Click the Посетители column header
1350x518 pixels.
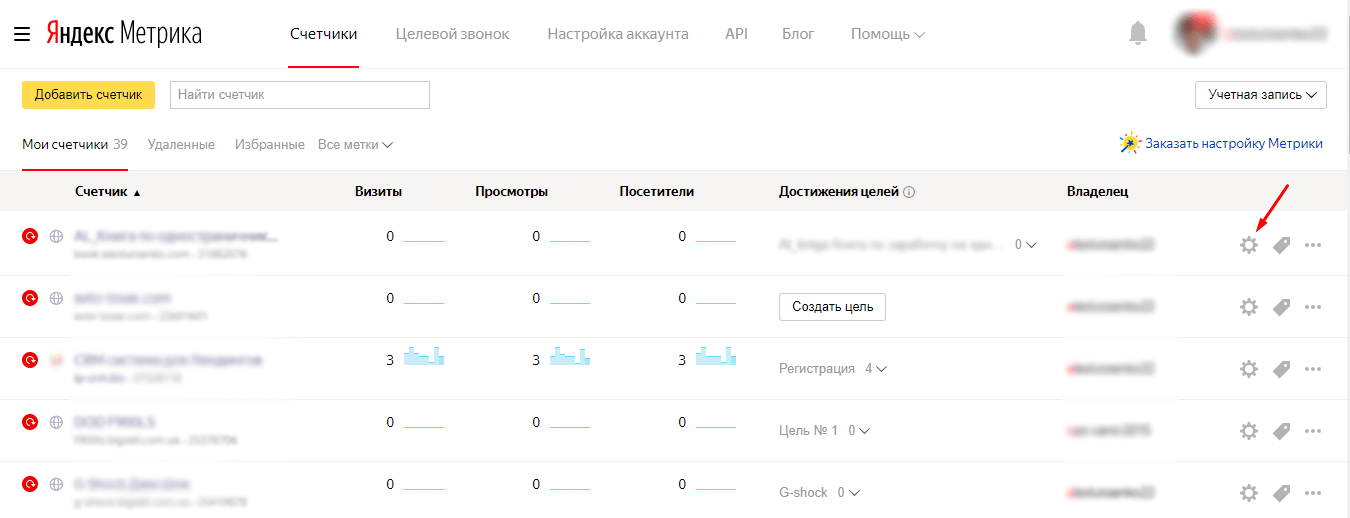point(656,192)
